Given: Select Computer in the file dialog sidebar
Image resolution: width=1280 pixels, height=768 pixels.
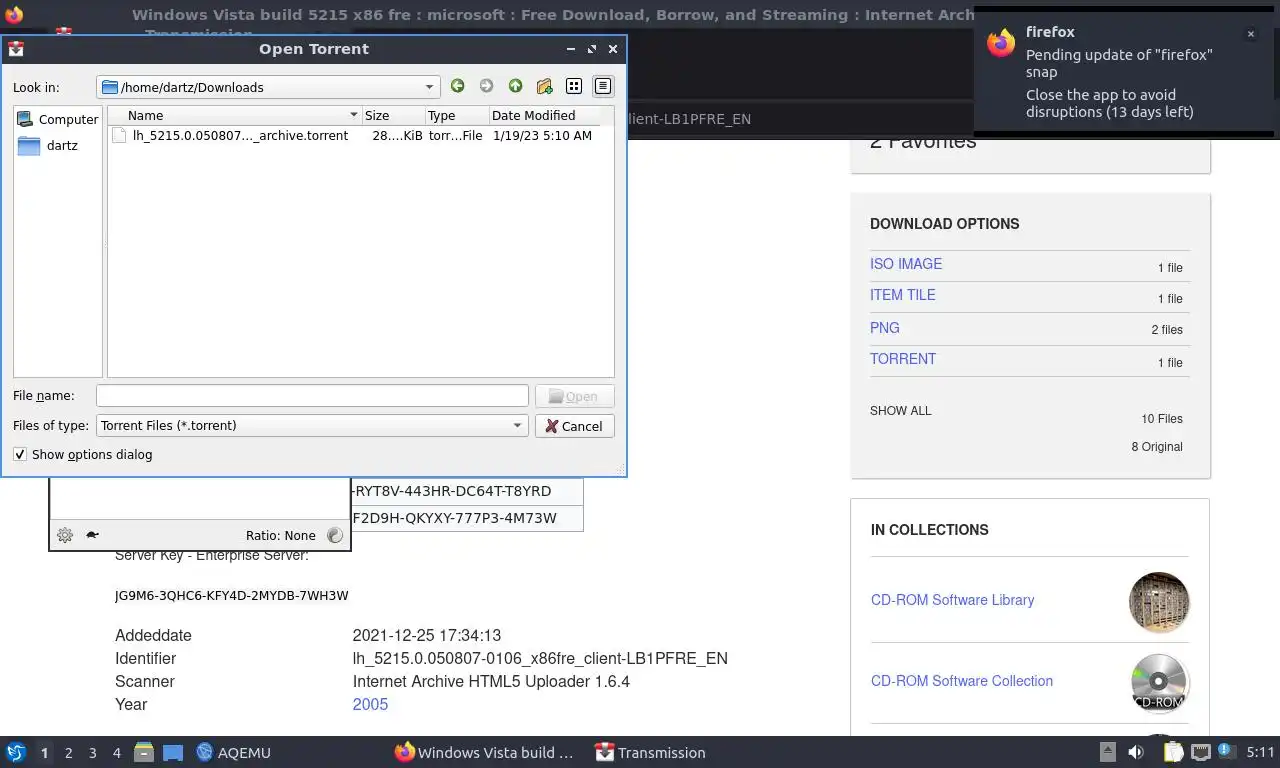Looking at the screenshot, I should tap(58, 119).
